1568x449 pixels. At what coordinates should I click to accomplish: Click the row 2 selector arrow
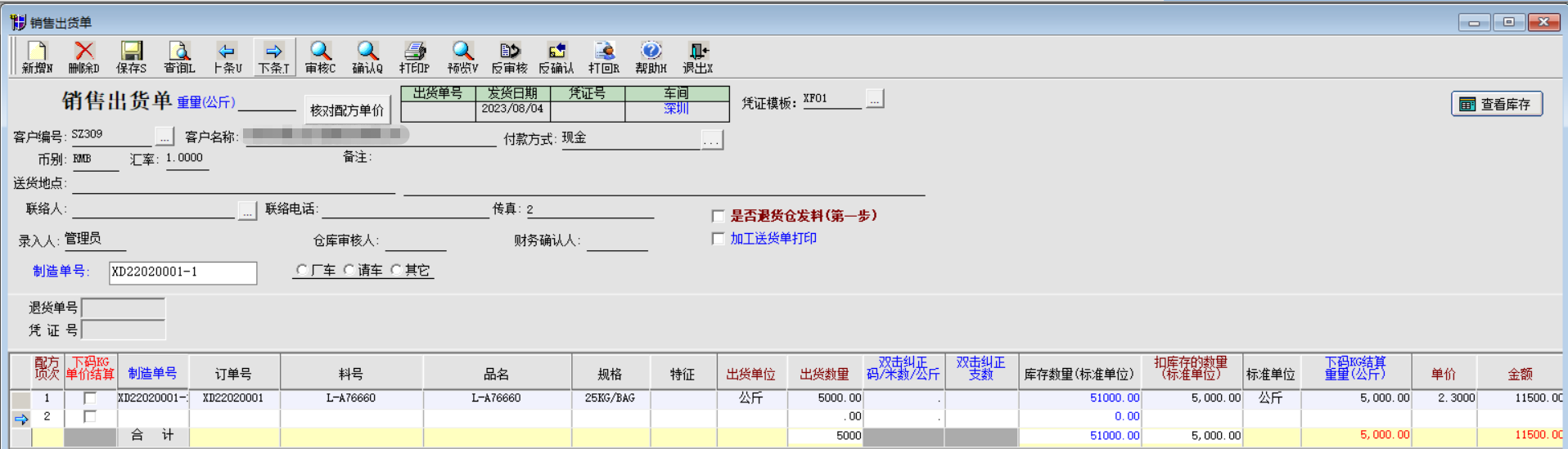pyautogui.click(x=20, y=418)
